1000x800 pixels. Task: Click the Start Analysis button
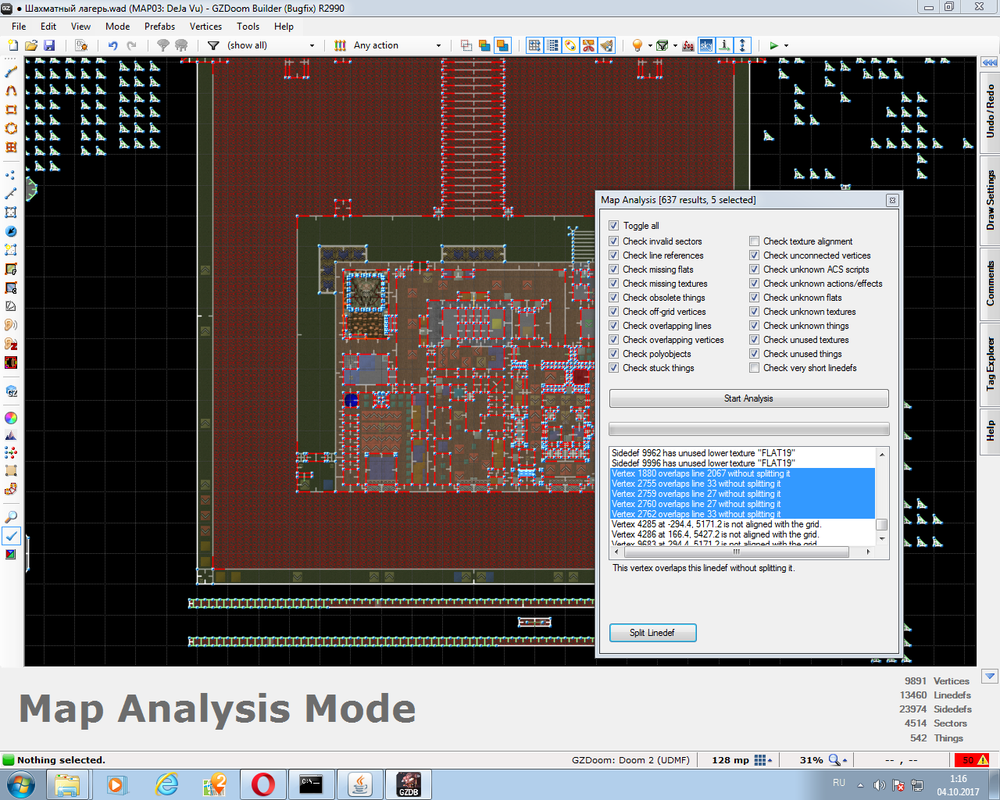click(749, 398)
